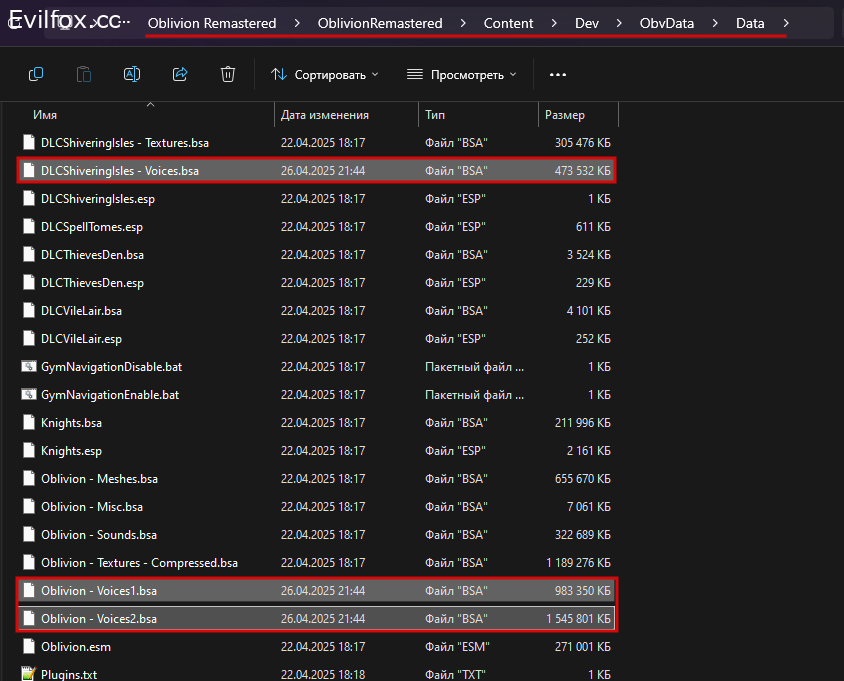This screenshot has height=681, width=844.
Task: Click file icon of Oblivion - Misc.bsa
Action: coord(29,506)
